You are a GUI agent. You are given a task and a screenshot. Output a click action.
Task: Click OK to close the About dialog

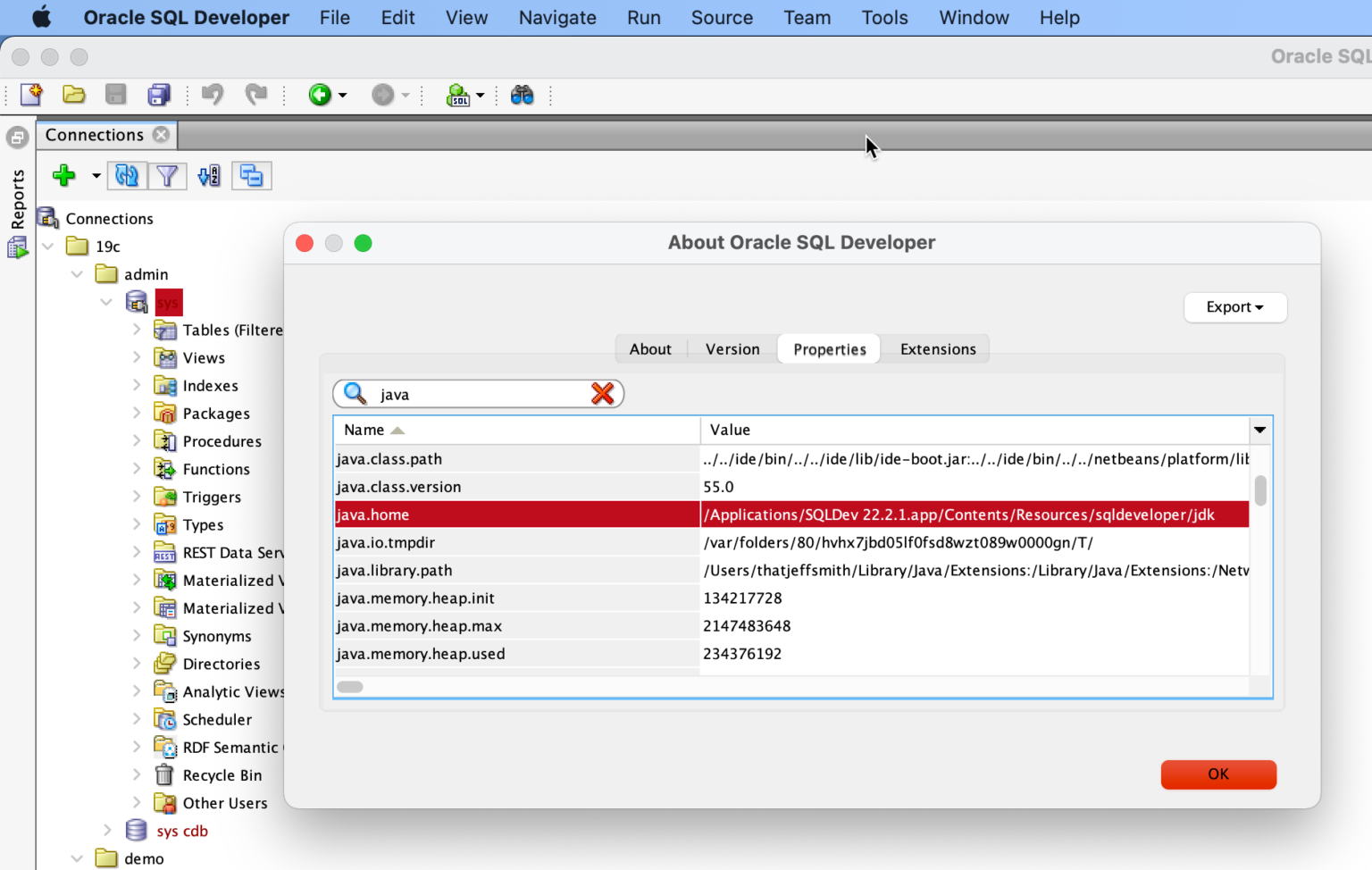click(1217, 774)
